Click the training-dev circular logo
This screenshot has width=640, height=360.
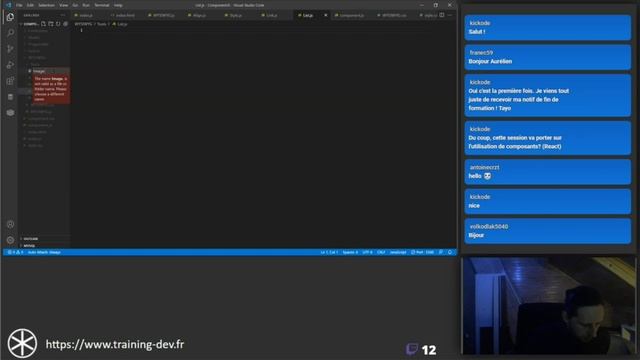tap(22, 344)
